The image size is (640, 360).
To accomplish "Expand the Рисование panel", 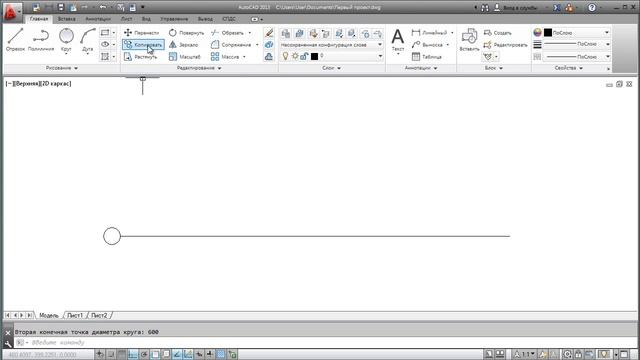I will pyautogui.click(x=62, y=68).
